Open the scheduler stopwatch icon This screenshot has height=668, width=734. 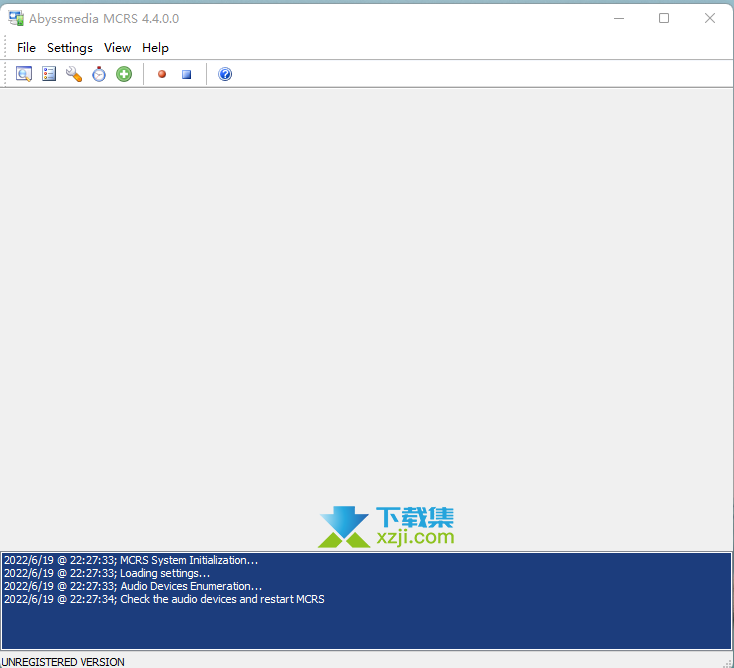click(99, 74)
